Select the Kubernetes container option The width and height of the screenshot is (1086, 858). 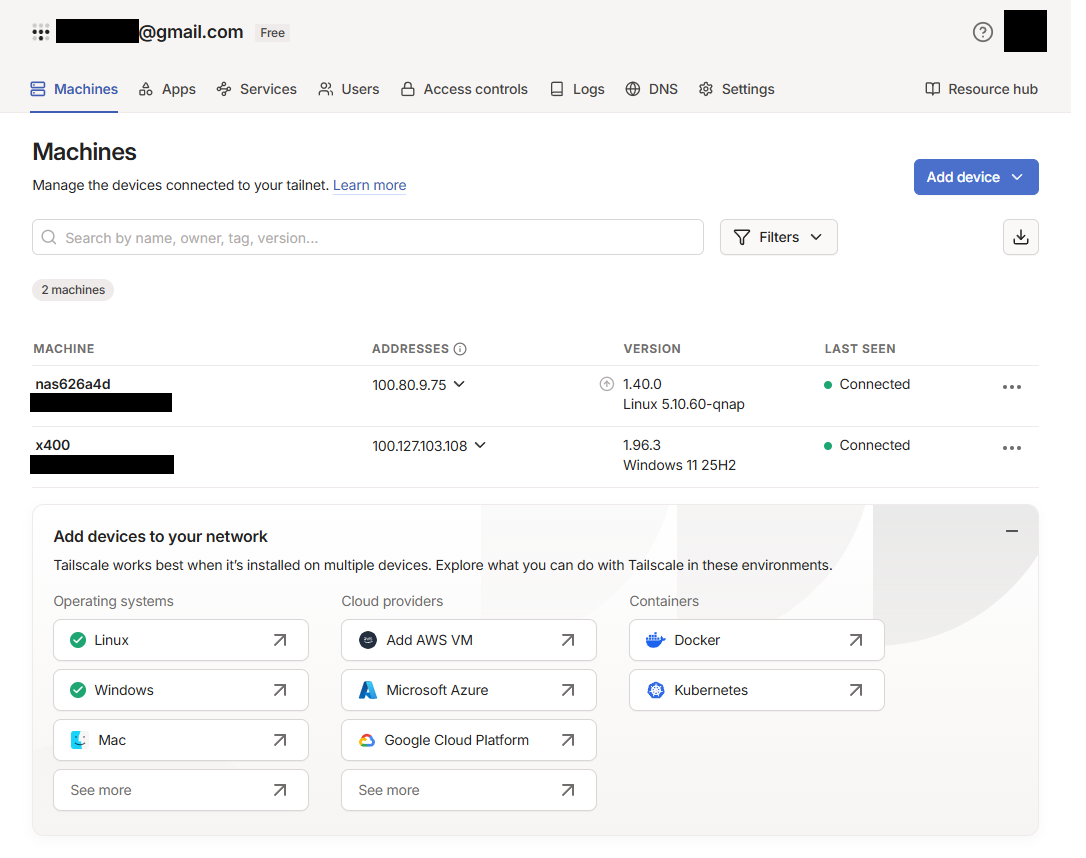[x=756, y=690]
